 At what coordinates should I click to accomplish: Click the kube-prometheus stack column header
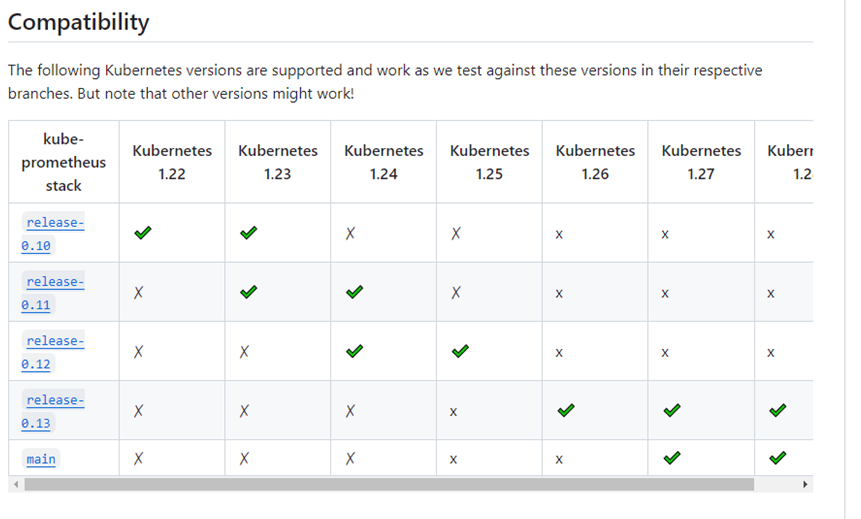[64, 162]
